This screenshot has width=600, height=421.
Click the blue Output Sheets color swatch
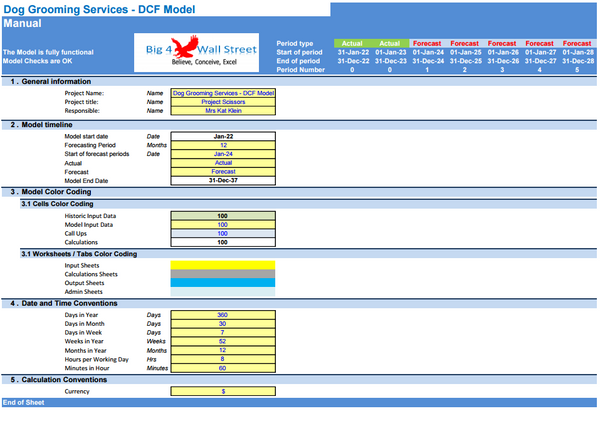223,282
